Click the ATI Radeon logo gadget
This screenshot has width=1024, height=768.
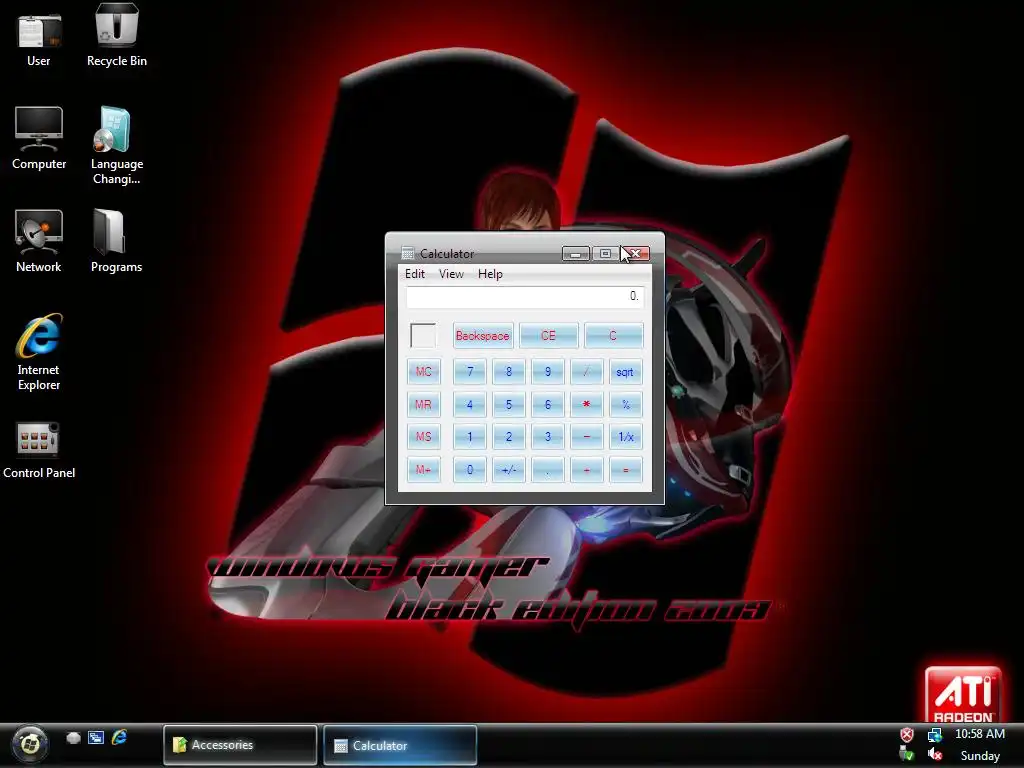click(x=963, y=695)
